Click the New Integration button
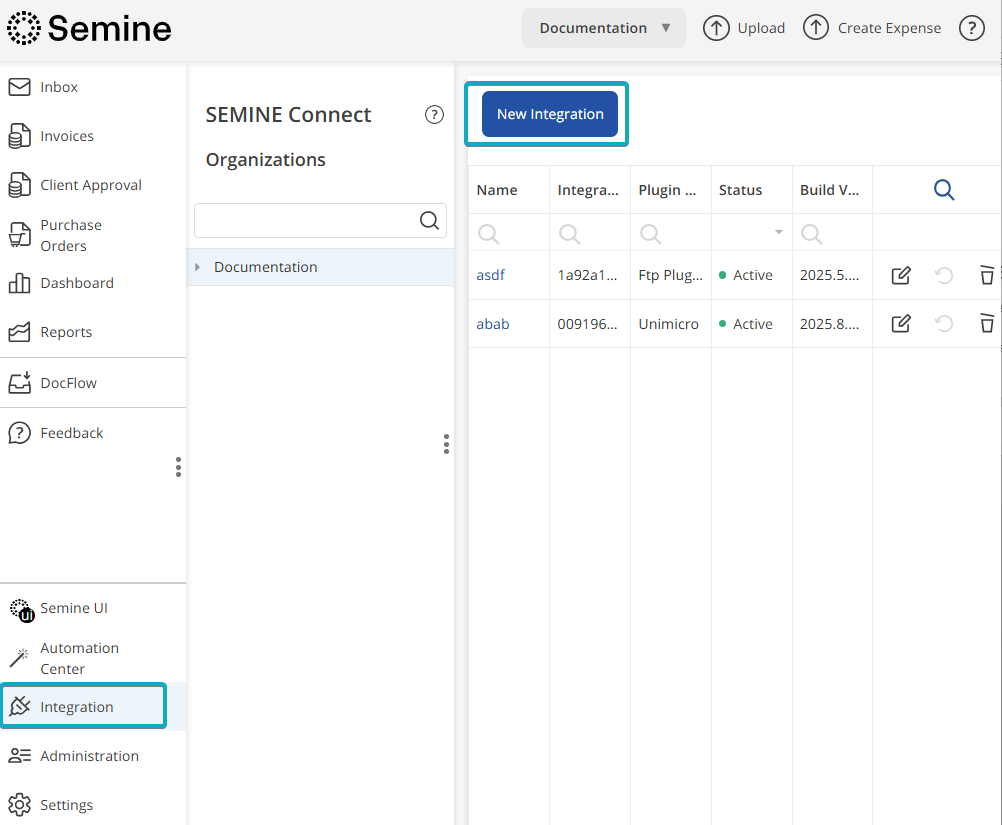Image resolution: width=1002 pixels, height=825 pixels. [x=550, y=114]
